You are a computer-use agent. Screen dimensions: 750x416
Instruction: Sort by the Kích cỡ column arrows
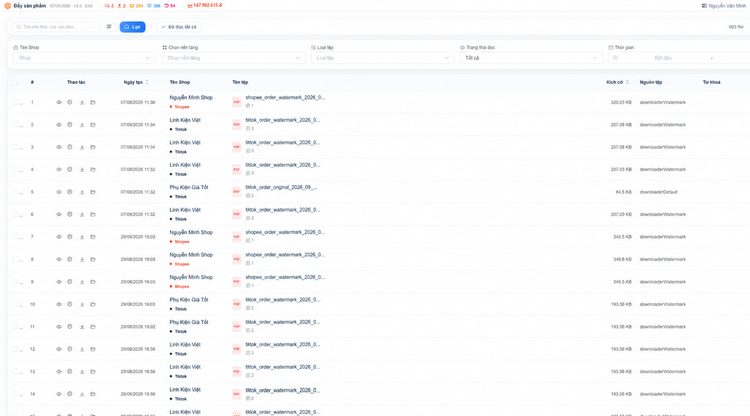click(x=627, y=82)
